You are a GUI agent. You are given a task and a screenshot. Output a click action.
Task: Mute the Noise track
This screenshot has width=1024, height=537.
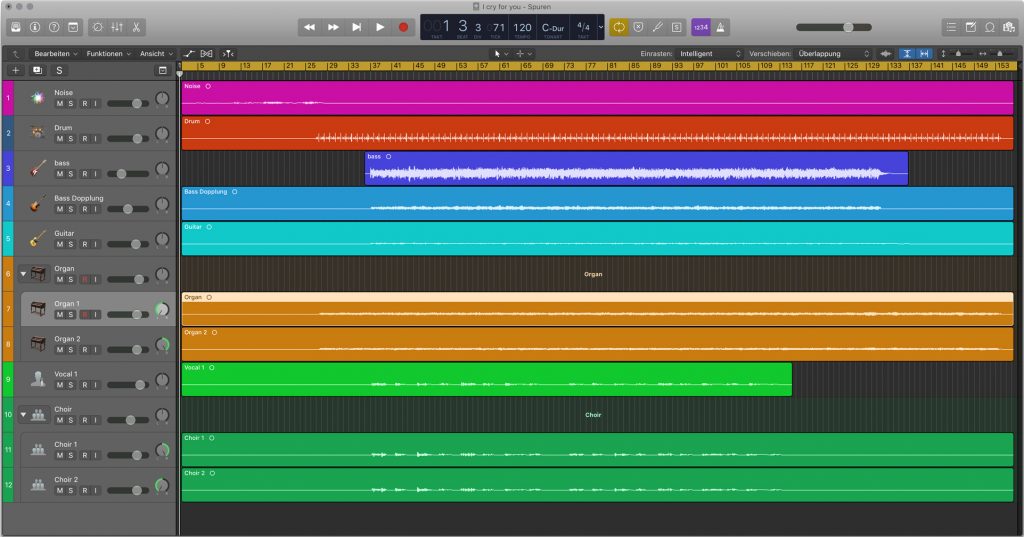[60, 104]
